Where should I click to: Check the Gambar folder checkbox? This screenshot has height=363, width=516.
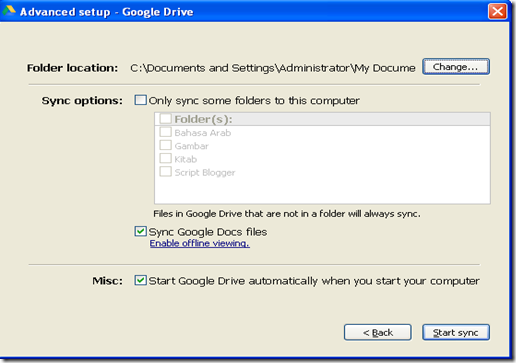coord(166,145)
